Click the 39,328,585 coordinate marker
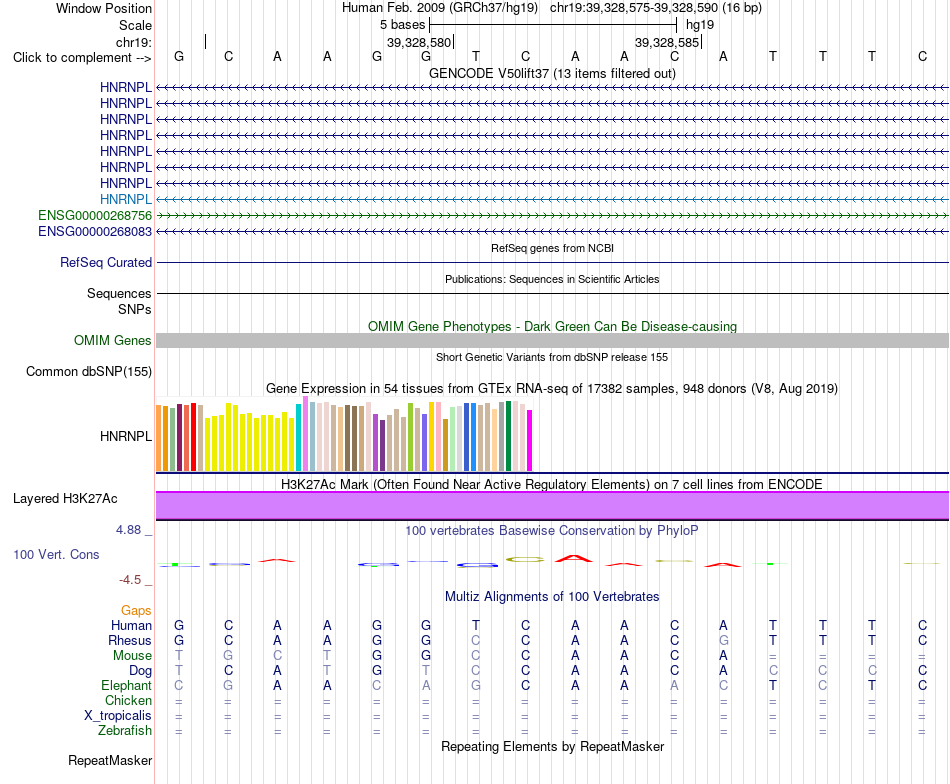The height and width of the screenshot is (784, 950). (667, 42)
